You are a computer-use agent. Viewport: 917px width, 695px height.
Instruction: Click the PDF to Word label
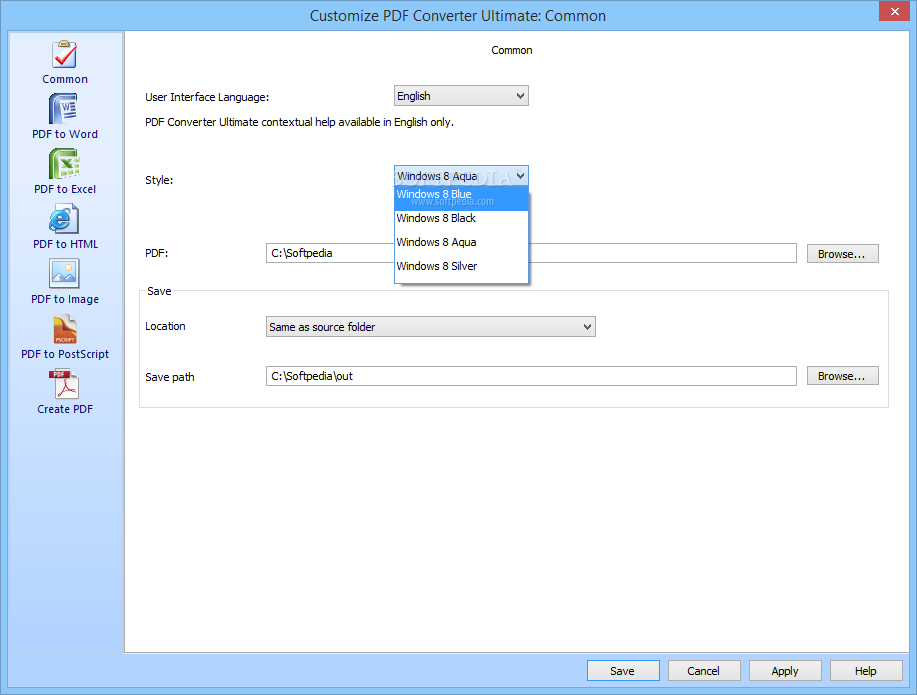65,134
